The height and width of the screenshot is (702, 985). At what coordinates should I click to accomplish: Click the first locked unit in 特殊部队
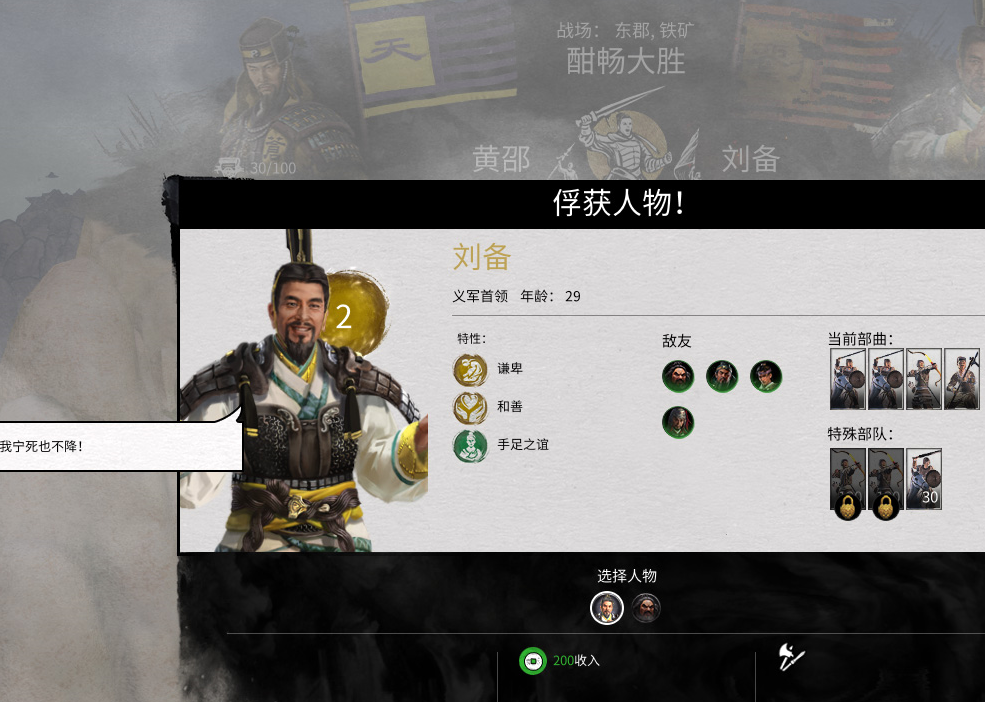847,479
